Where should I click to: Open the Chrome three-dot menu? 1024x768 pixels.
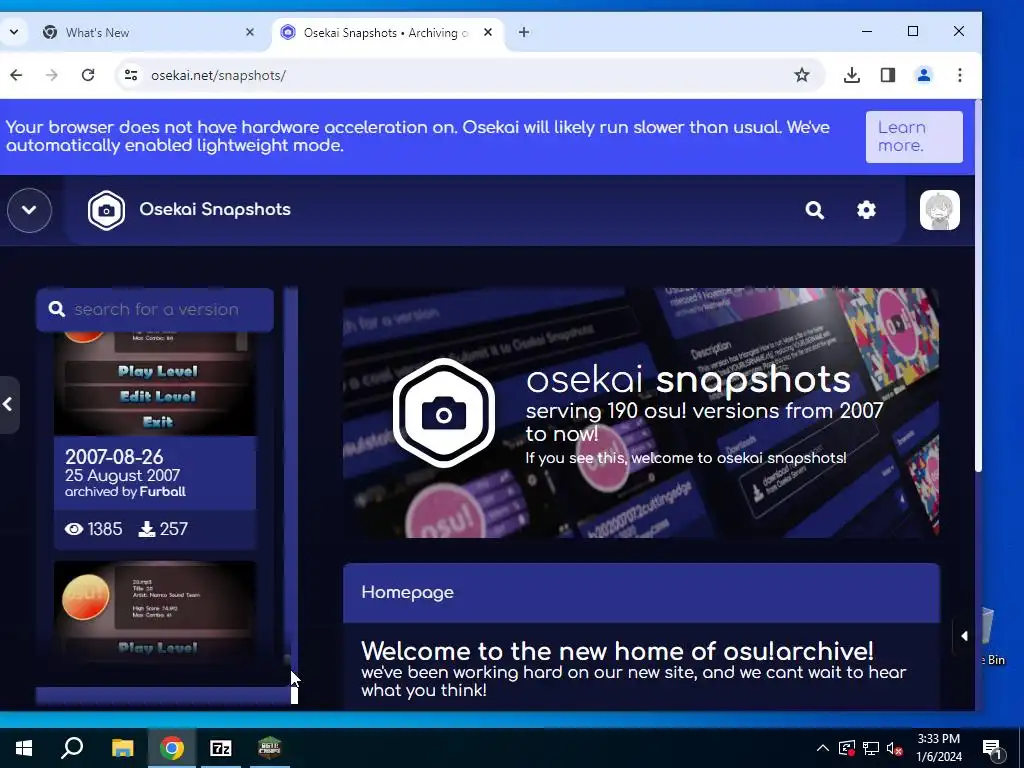coord(959,75)
